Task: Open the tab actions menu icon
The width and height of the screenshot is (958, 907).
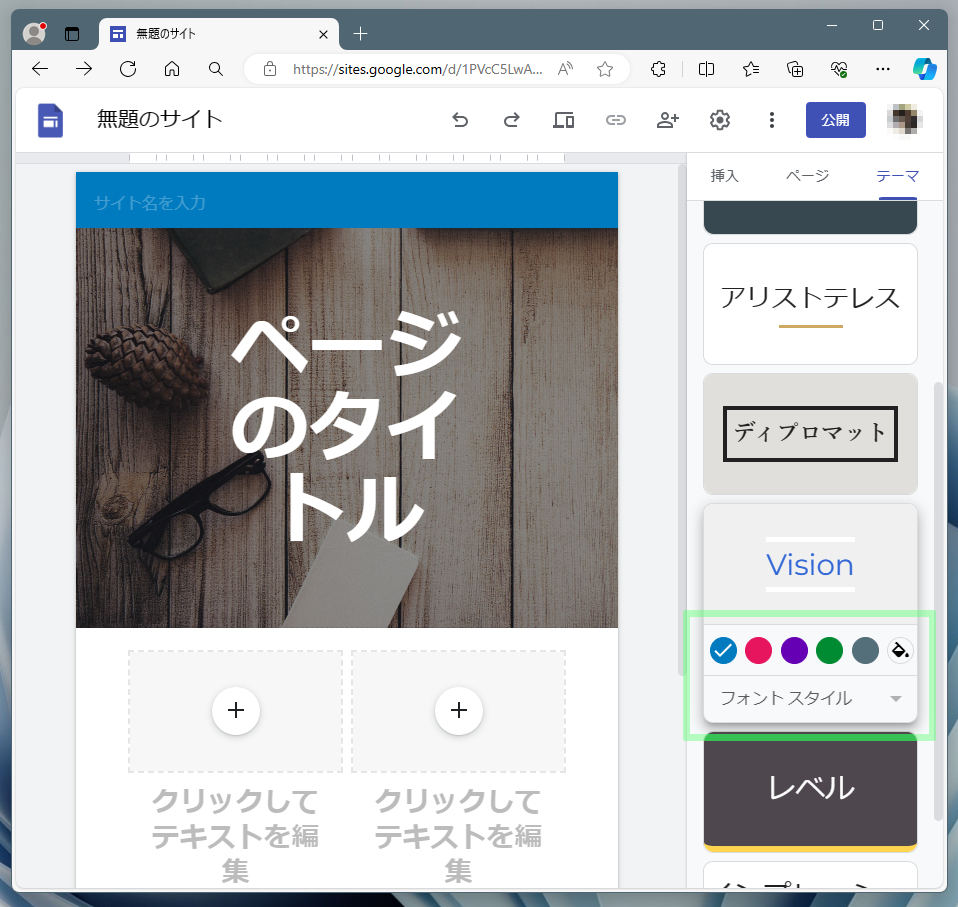Action: click(72, 34)
